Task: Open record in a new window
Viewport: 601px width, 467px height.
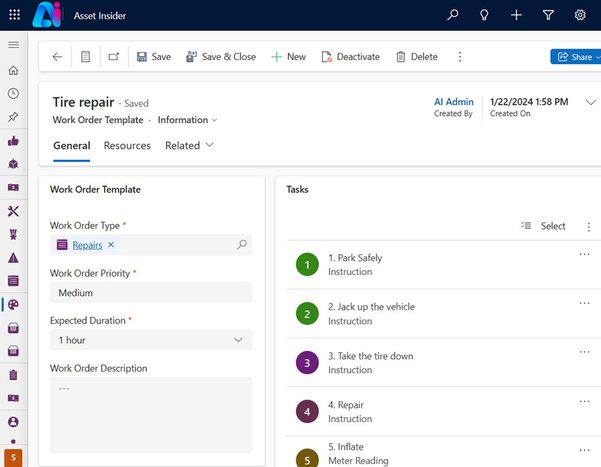Action: point(114,57)
